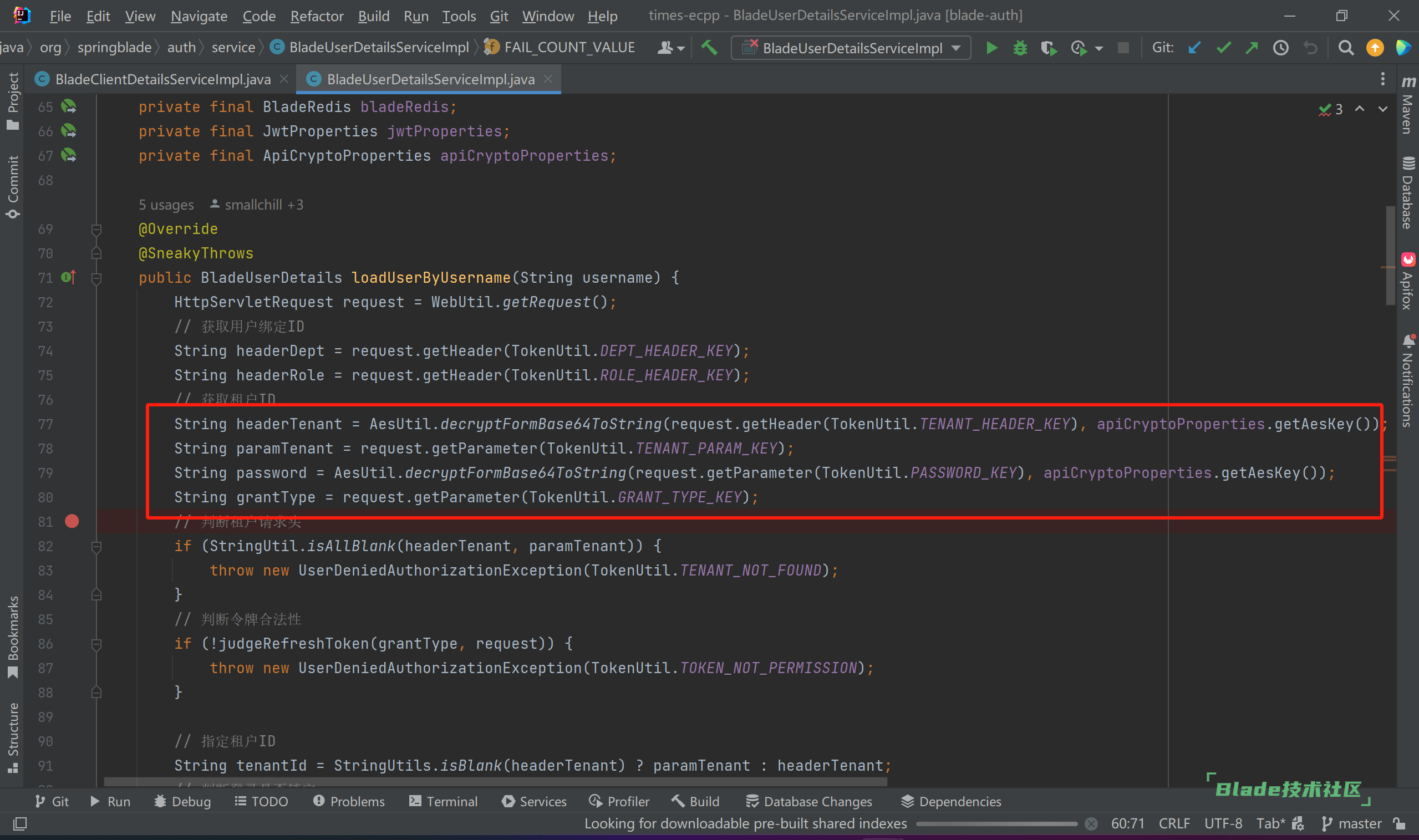Remove the breakpoint on line 81
The height and width of the screenshot is (840, 1419).
[72, 521]
